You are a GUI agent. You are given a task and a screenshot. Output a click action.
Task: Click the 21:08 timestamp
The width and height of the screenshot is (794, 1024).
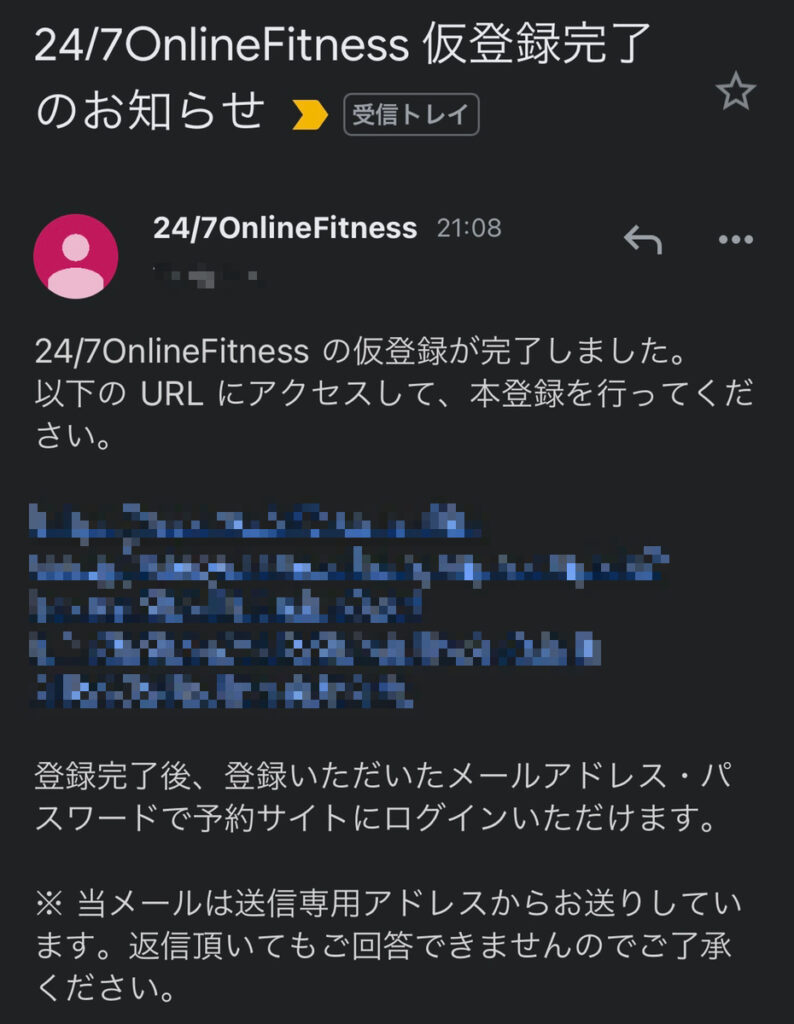[469, 228]
